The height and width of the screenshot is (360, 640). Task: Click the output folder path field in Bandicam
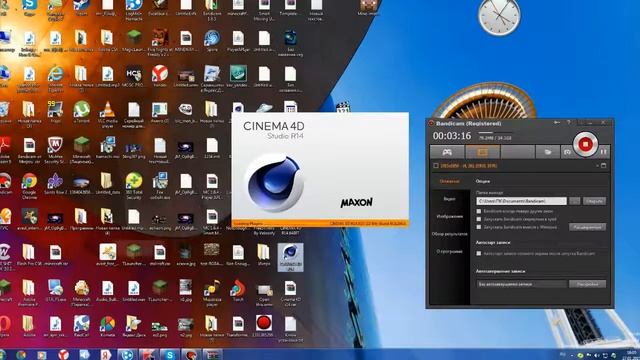[521, 201]
